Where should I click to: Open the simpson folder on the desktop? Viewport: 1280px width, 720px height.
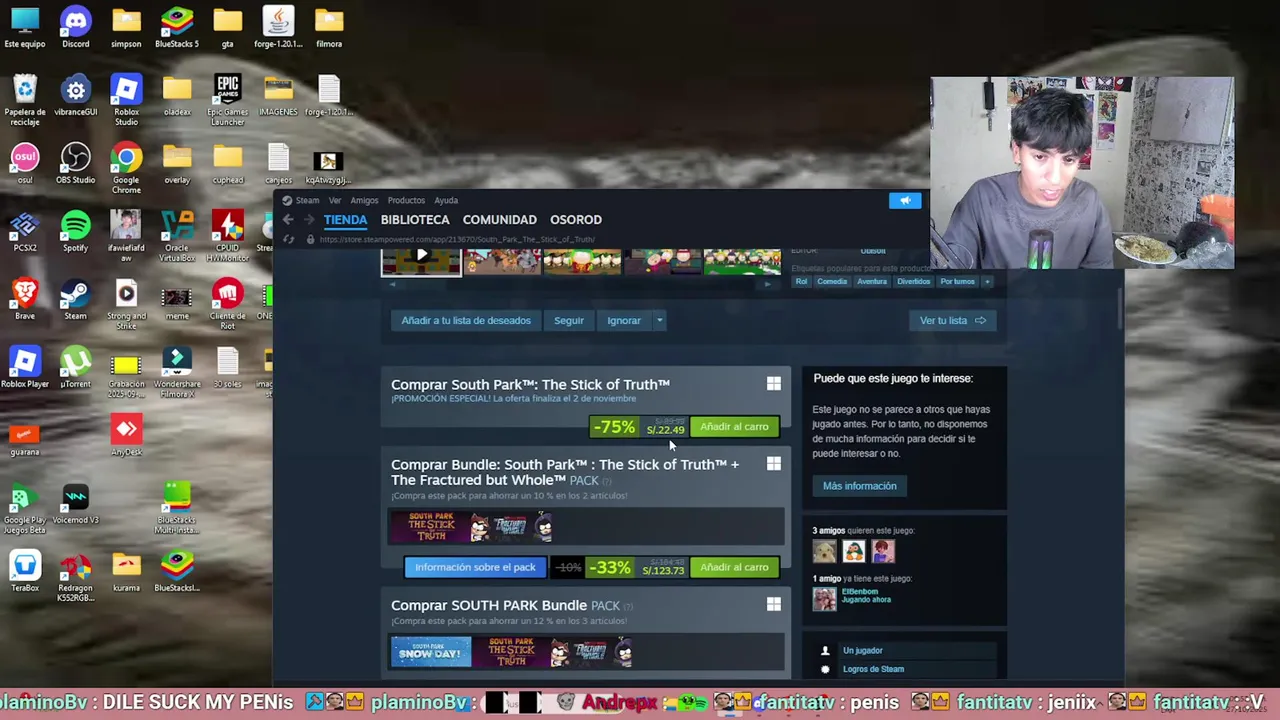pyautogui.click(x=126, y=27)
